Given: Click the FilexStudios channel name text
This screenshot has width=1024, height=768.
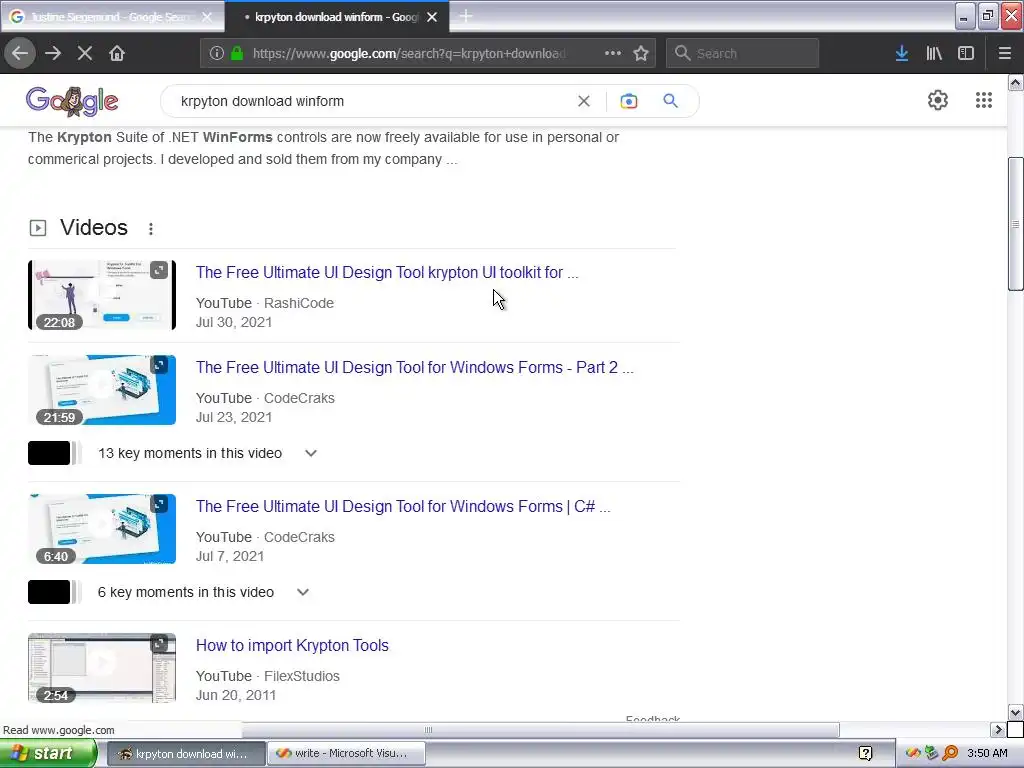Looking at the screenshot, I should coord(302,676).
